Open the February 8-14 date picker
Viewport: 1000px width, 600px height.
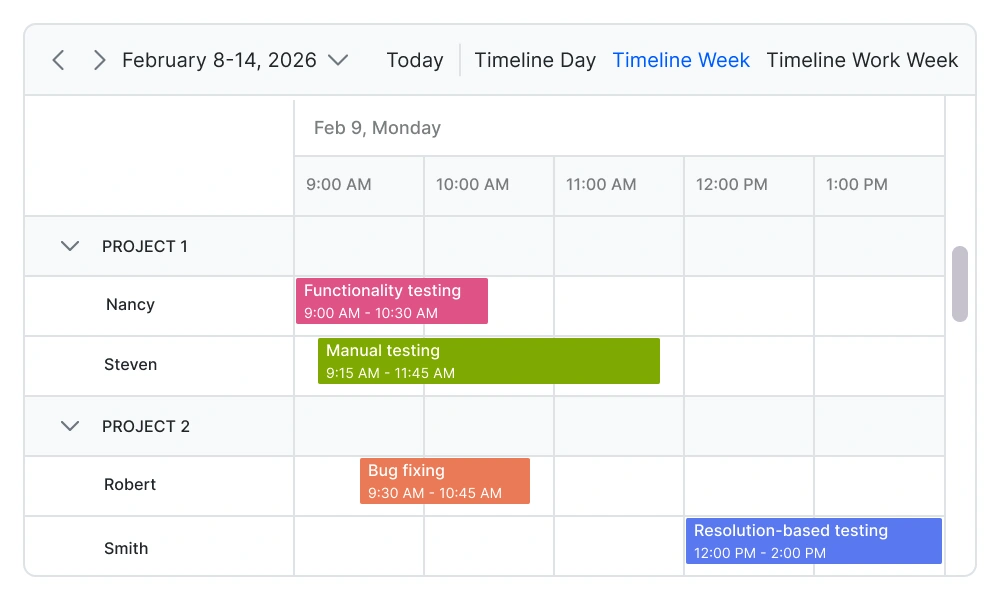pos(338,60)
